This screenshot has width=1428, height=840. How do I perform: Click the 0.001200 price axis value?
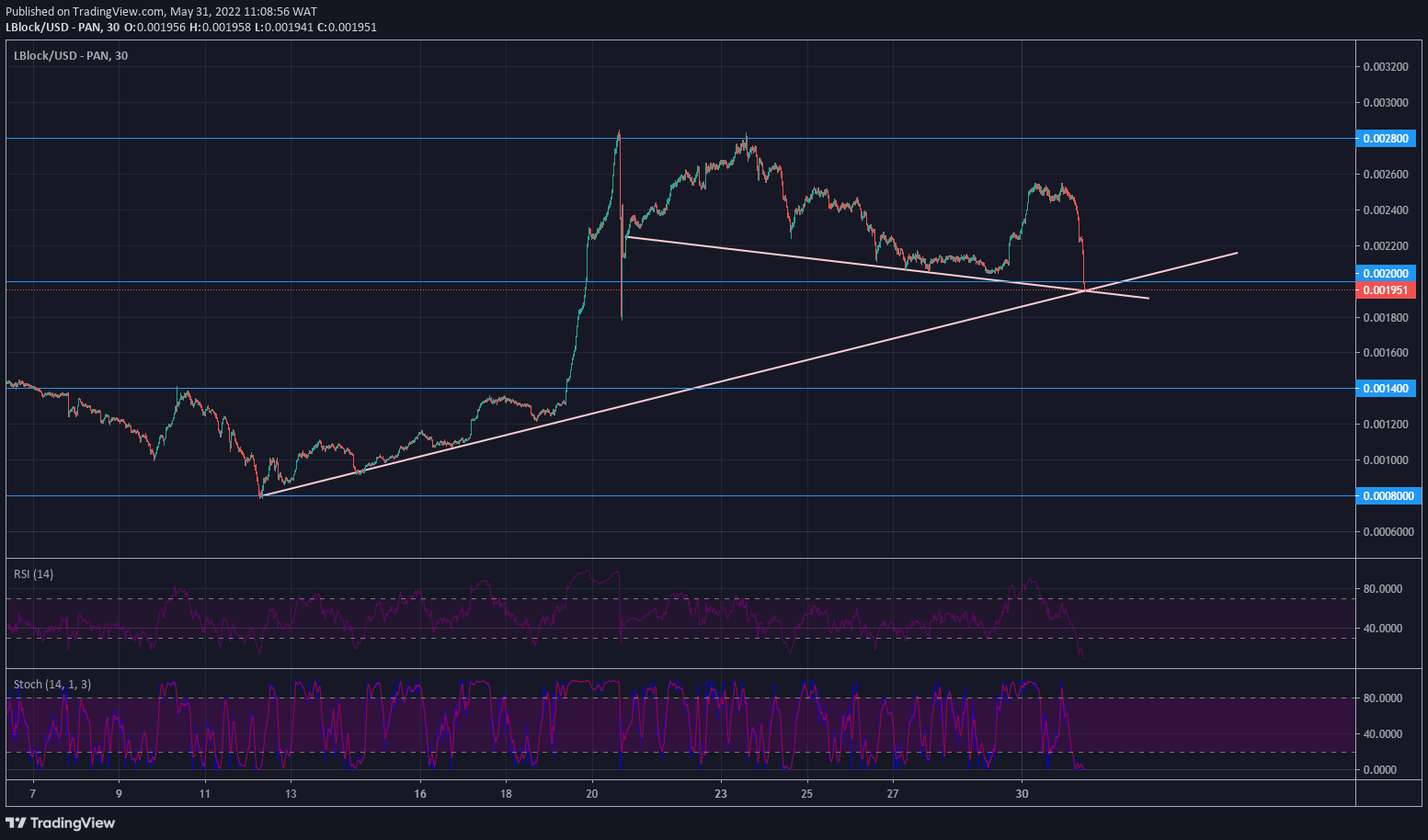tap(1386, 425)
